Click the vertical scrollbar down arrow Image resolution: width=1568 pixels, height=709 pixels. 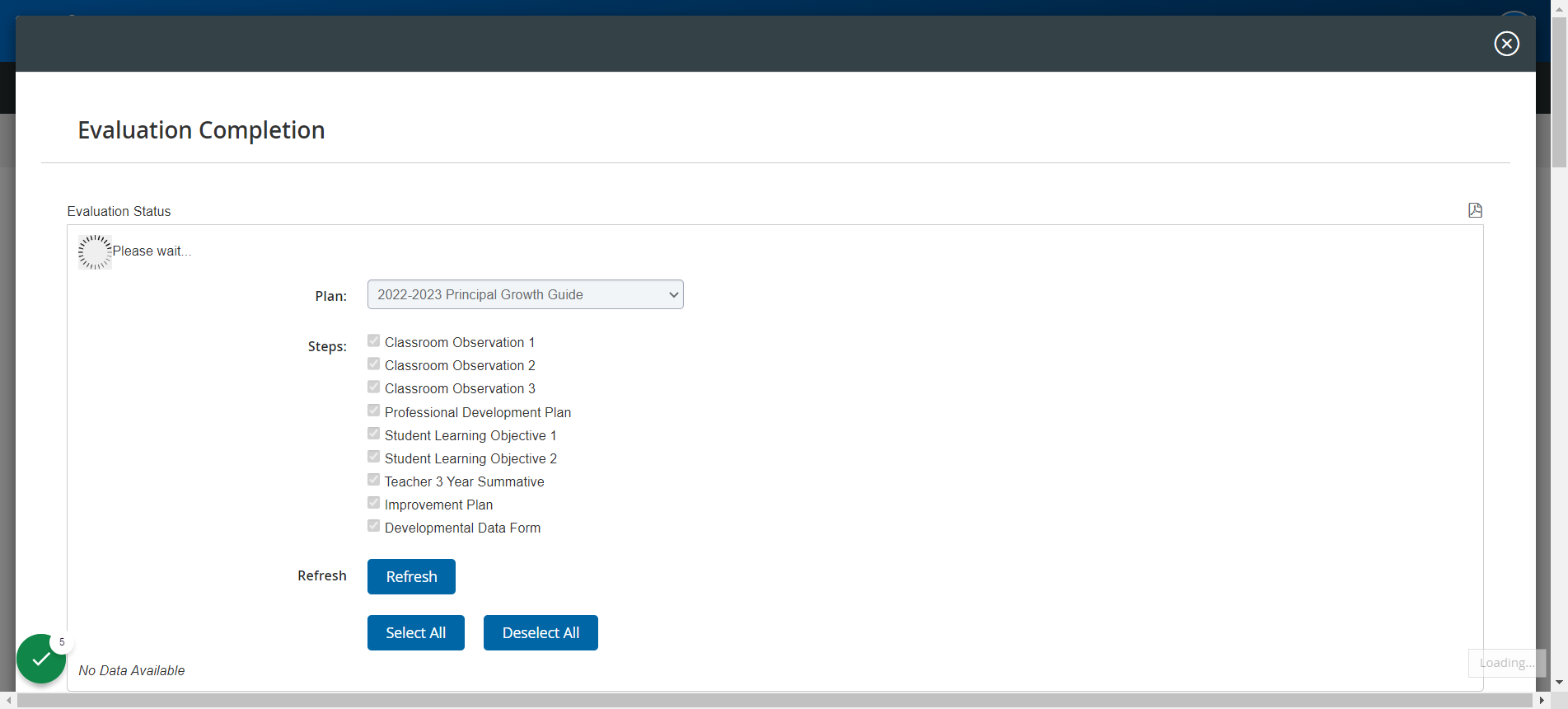click(x=1559, y=683)
